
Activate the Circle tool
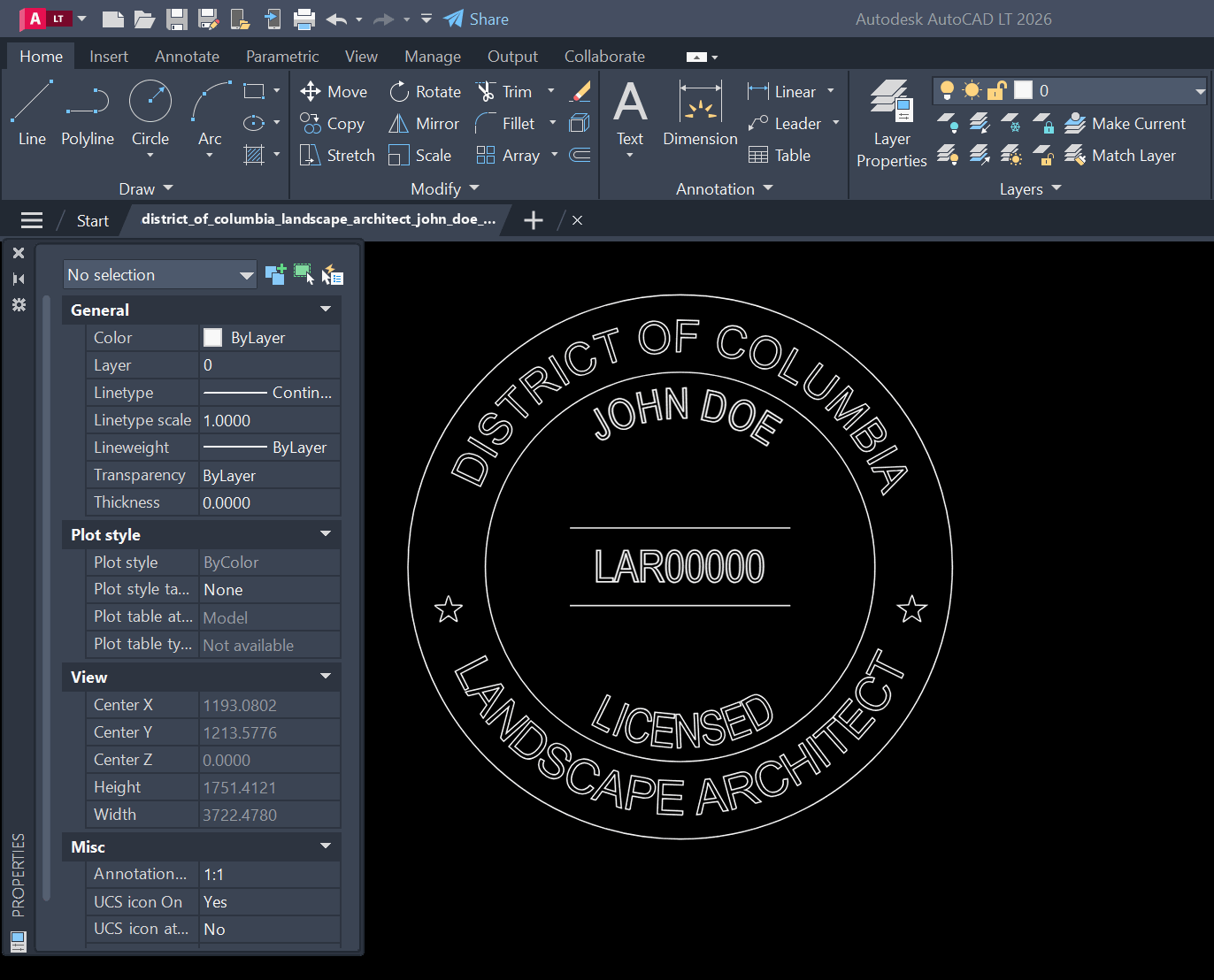point(150,112)
